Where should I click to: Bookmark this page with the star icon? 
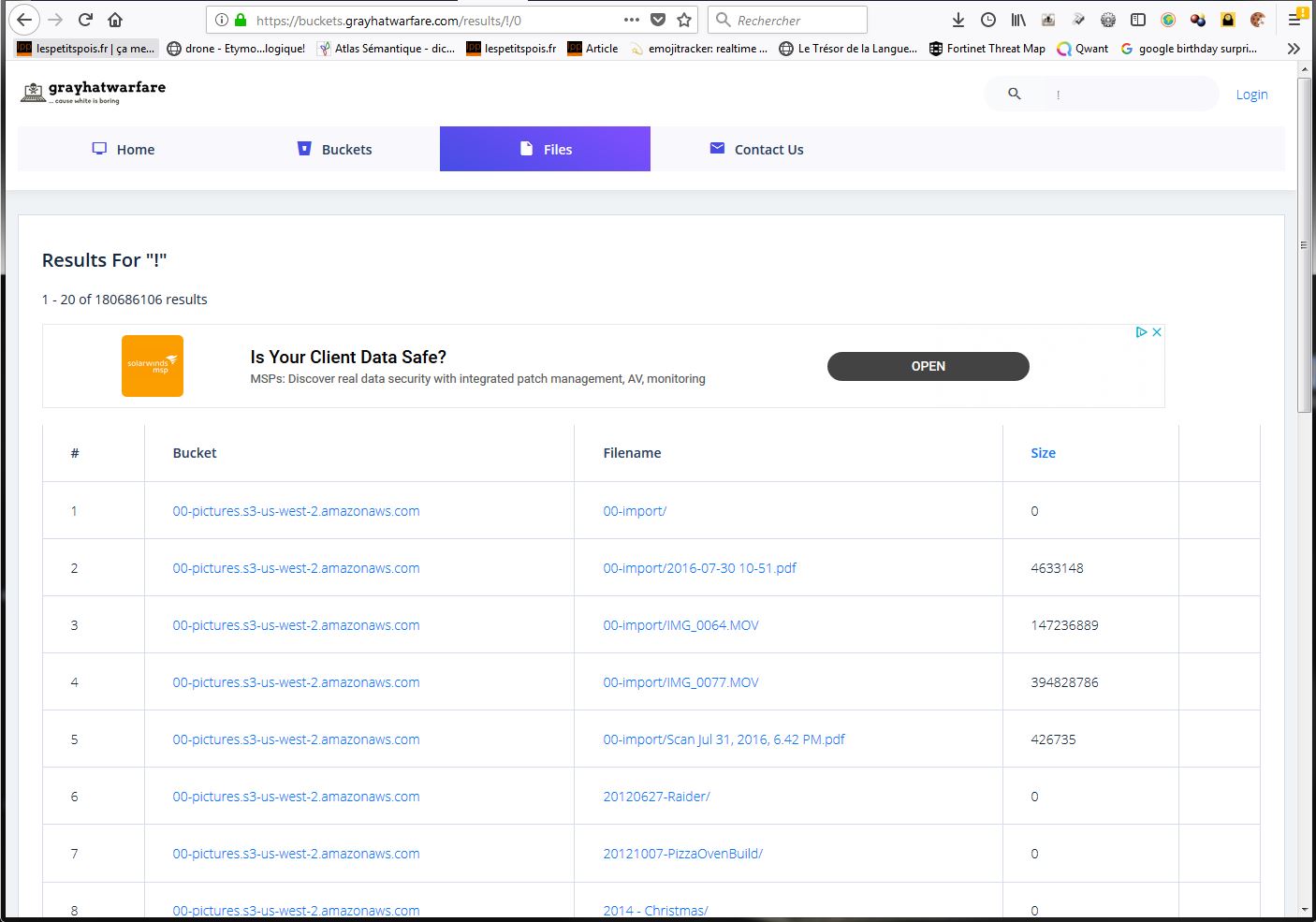click(684, 20)
